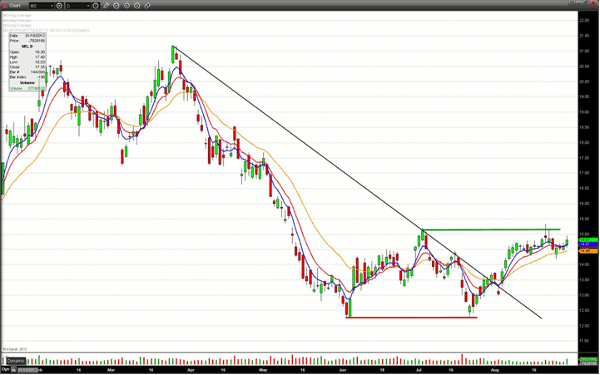Click the 22.00 label on price axis
Image resolution: width=600 pixels, height=375 pixels.
coord(584,20)
